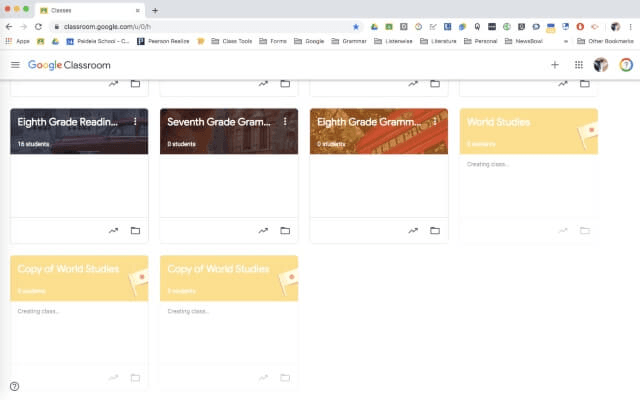Open the Chrome profile avatar in toolbar
This screenshot has width=640, height=400.
tap(615, 27)
